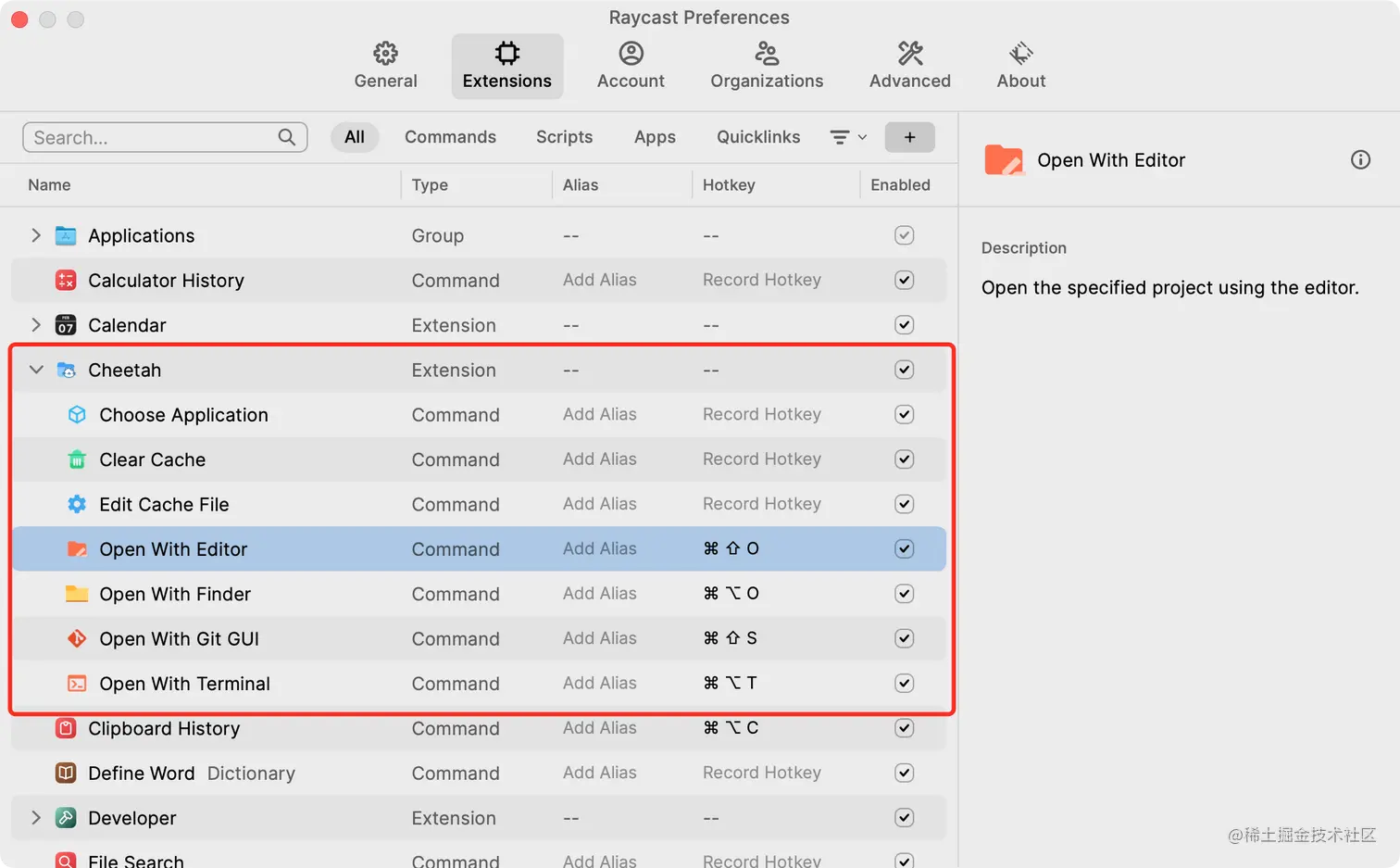Toggle Clipboard History enabled checkbox
1400x868 pixels.
click(905, 728)
